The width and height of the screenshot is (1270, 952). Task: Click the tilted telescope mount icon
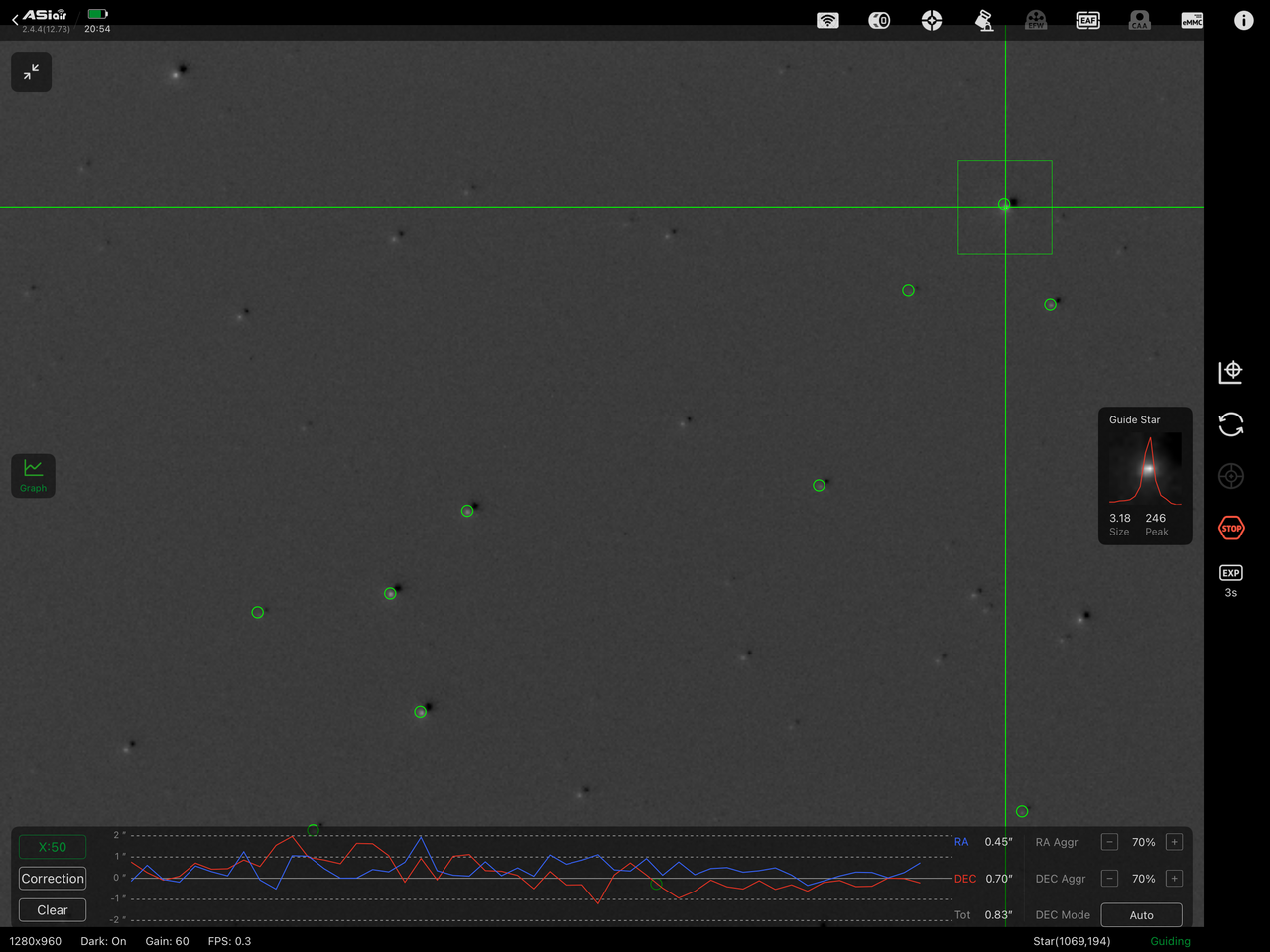click(x=983, y=20)
